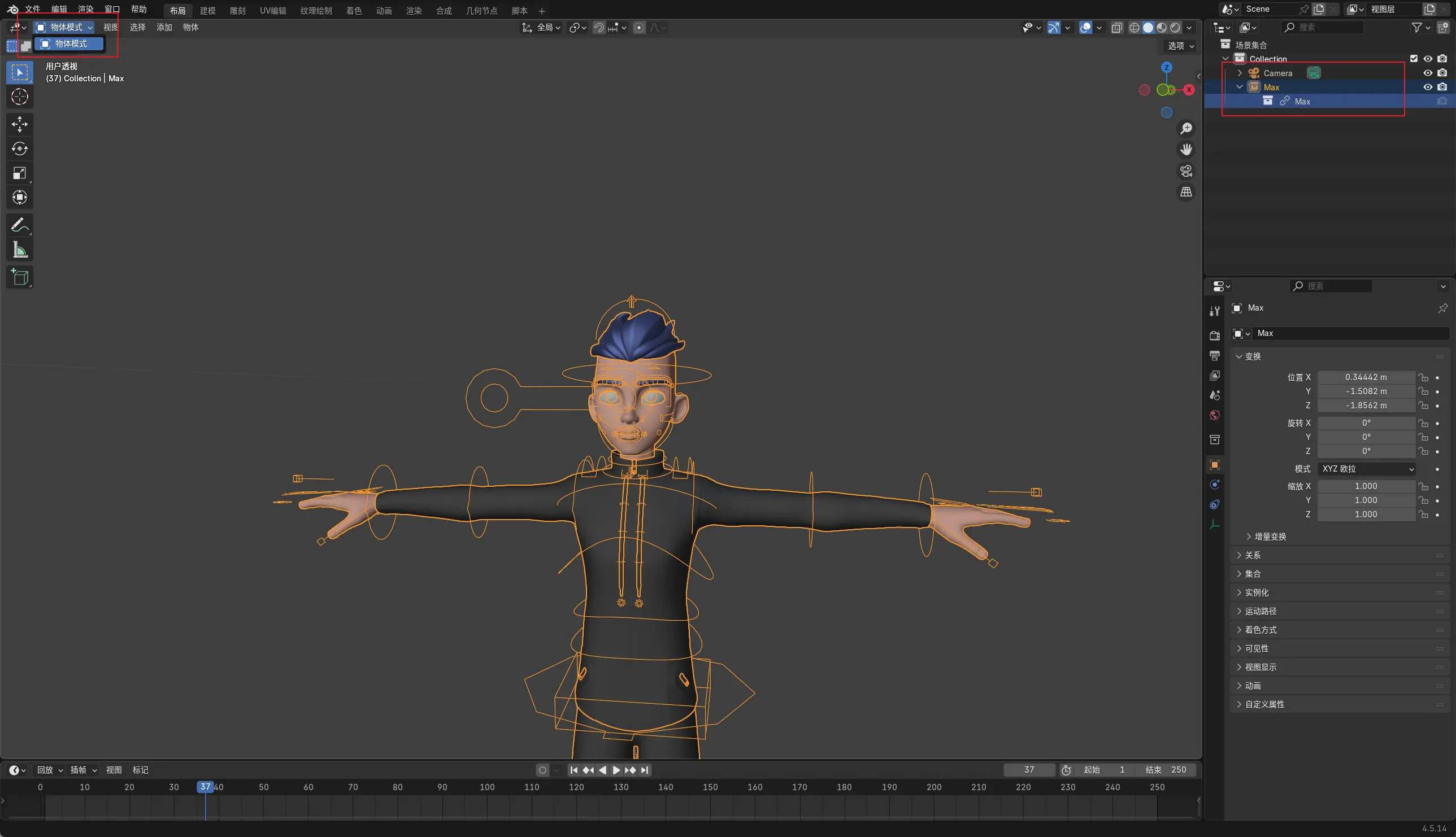
Task: Open the Playback (回放) menu button
Action: click(50, 770)
